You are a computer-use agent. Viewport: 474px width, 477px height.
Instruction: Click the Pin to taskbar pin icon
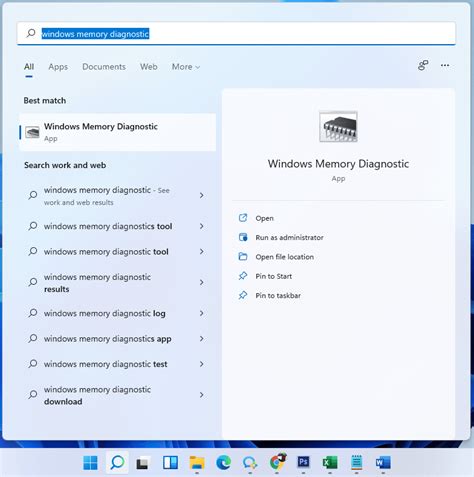point(243,295)
